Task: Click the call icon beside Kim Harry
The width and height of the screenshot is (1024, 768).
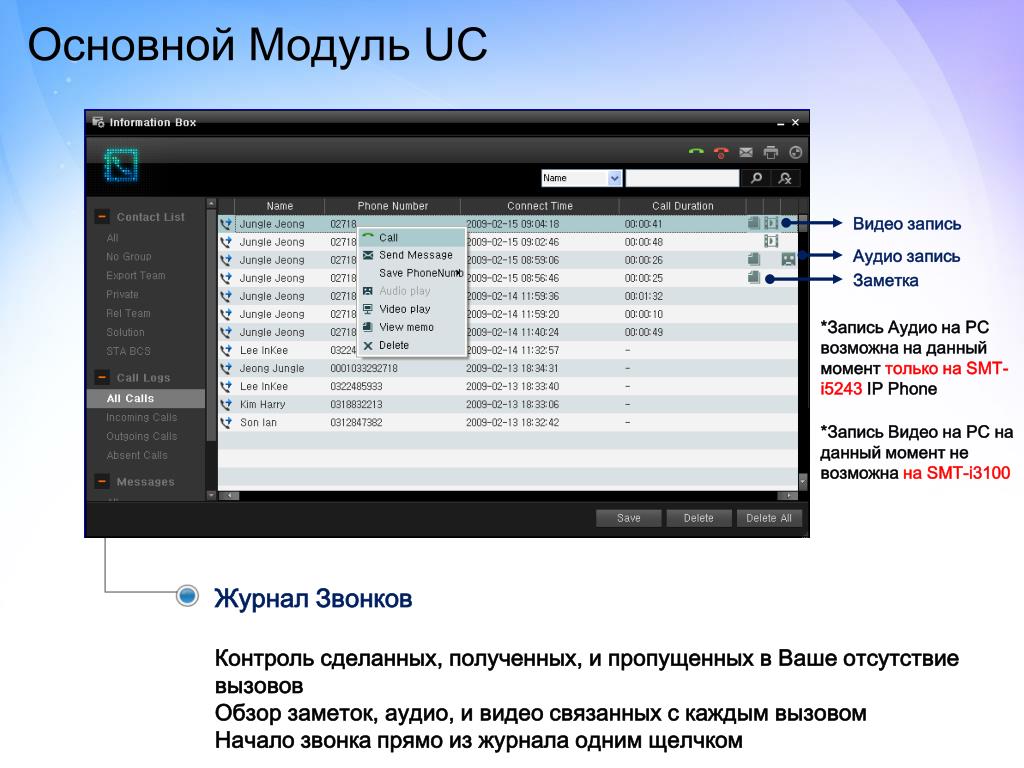Action: (226, 404)
